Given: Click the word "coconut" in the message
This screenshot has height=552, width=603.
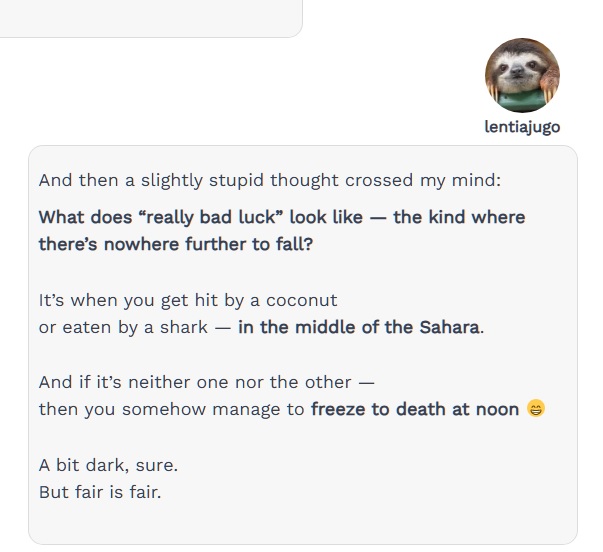Looking at the screenshot, I should 303,300.
